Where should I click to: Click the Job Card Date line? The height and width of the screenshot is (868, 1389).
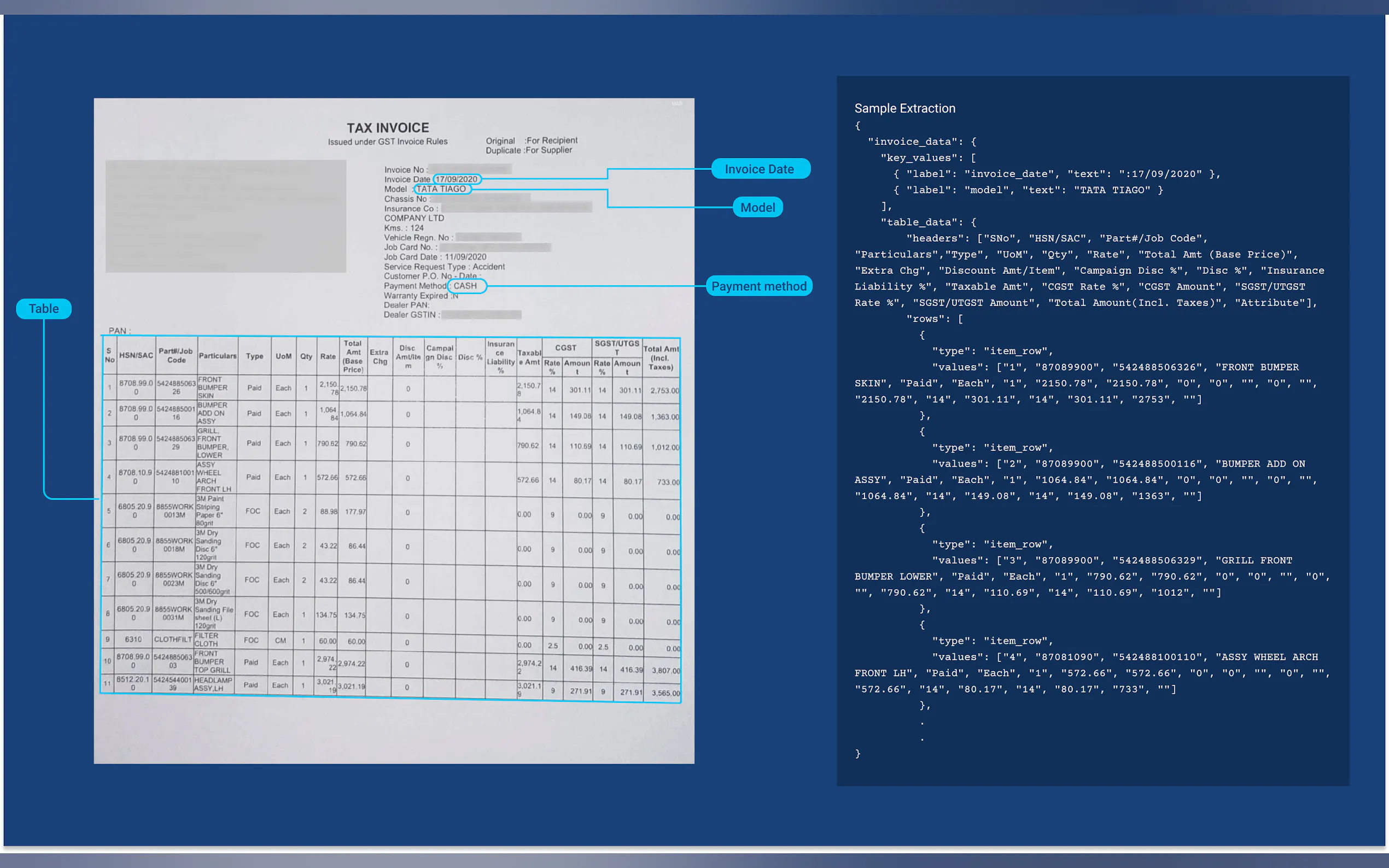435,256
